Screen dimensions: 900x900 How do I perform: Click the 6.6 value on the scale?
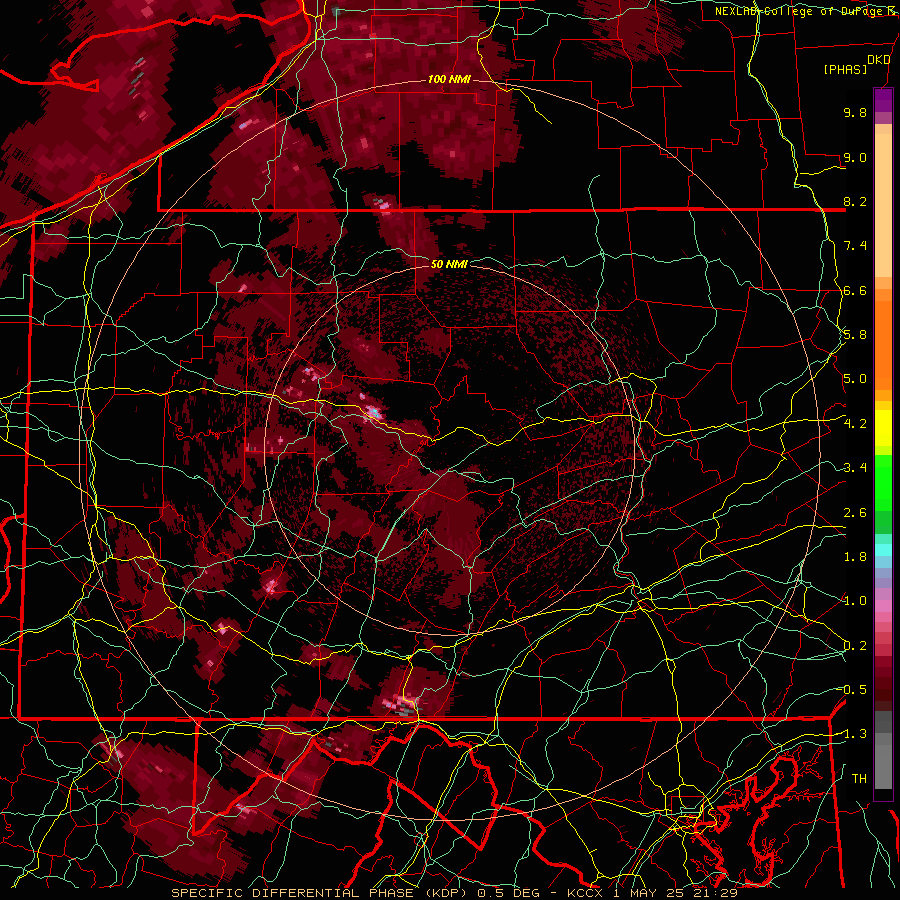tap(855, 290)
